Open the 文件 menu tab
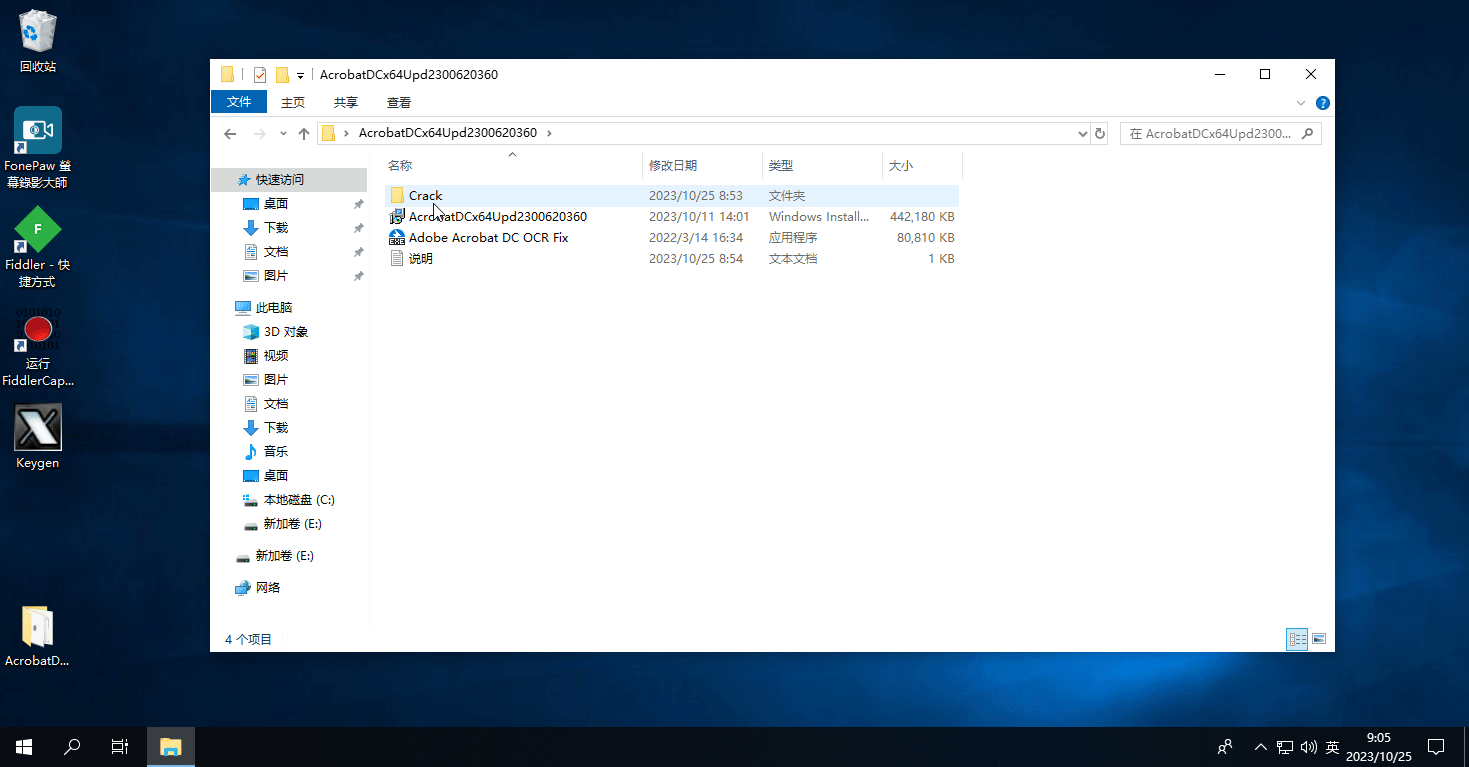Viewport: 1469px width, 767px height. coord(239,102)
